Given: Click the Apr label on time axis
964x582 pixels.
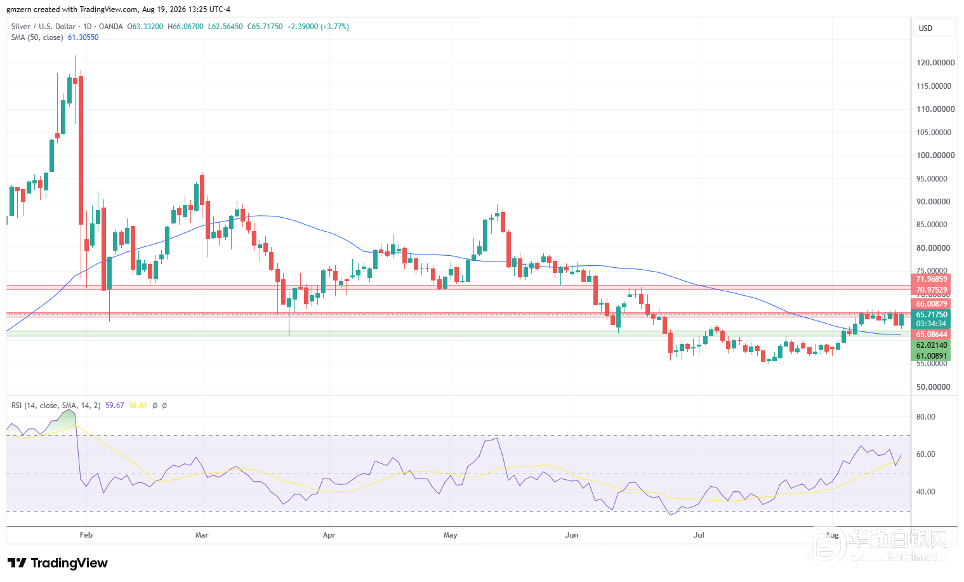Looking at the screenshot, I should tap(329, 535).
